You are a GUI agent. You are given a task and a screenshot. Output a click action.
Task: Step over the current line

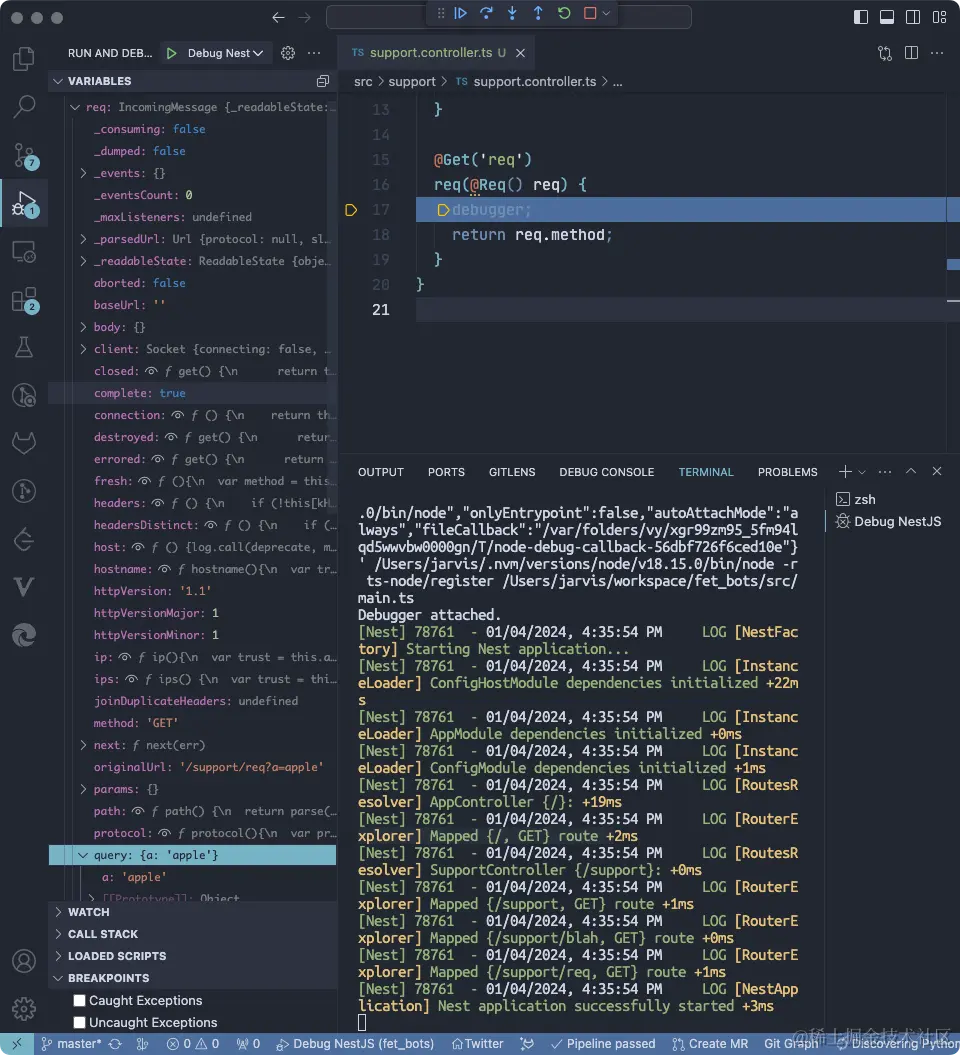486,13
